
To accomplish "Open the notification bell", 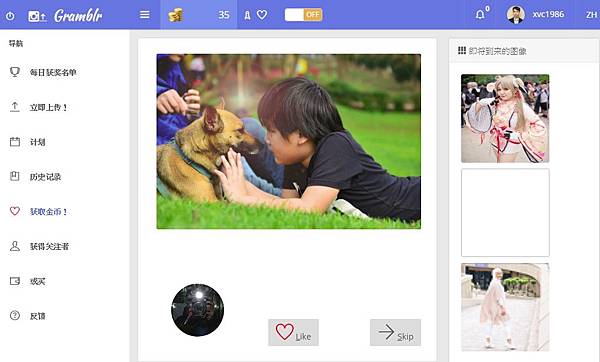I will [480, 15].
